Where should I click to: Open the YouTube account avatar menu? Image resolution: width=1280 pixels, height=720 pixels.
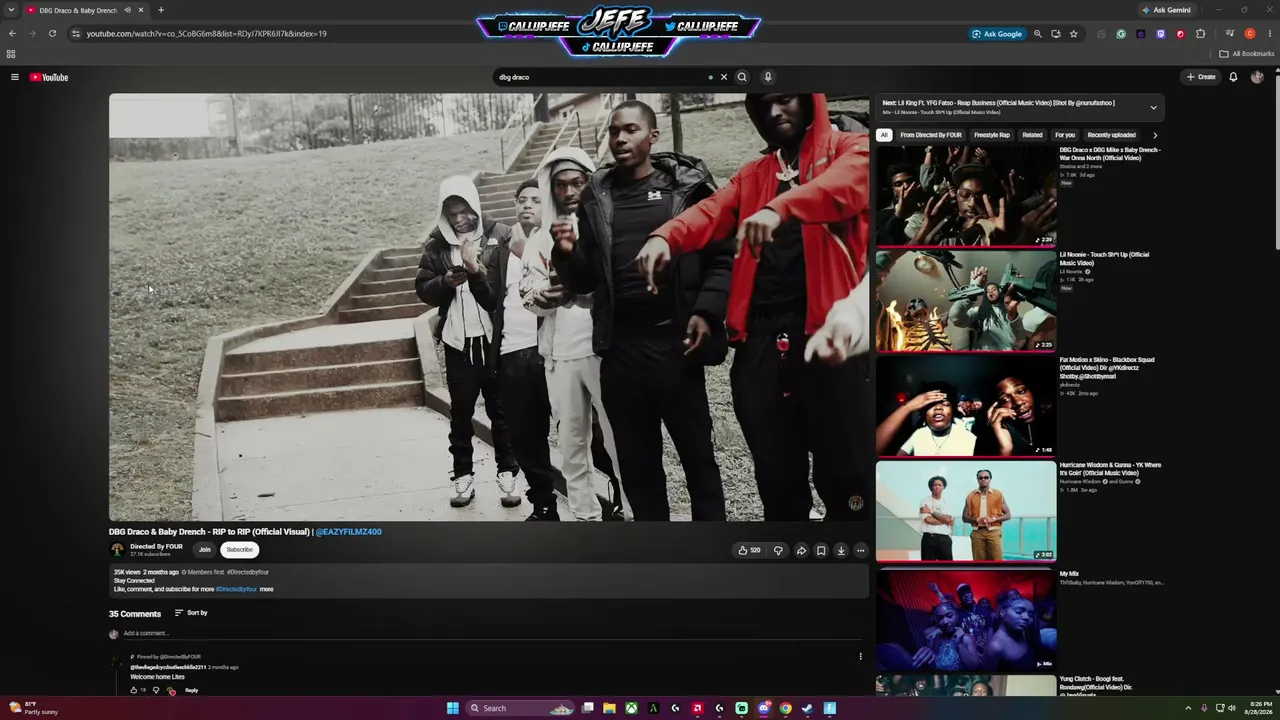point(1257,77)
